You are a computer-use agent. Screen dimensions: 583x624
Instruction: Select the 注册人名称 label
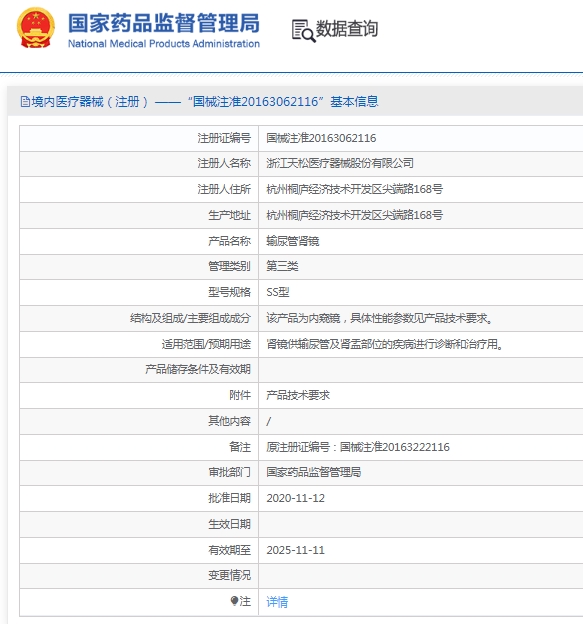point(224,163)
